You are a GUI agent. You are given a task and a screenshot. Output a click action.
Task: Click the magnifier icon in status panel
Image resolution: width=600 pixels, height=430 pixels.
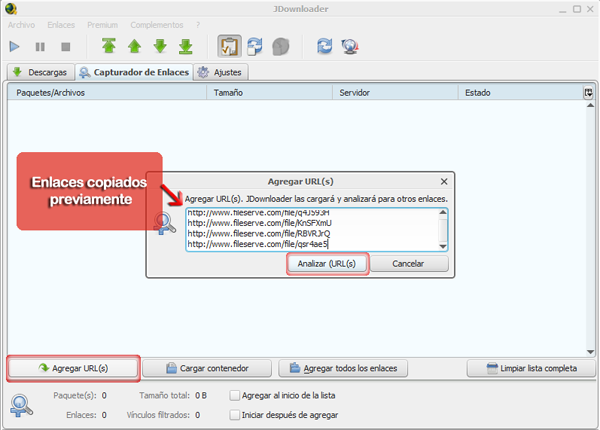tap(21, 406)
